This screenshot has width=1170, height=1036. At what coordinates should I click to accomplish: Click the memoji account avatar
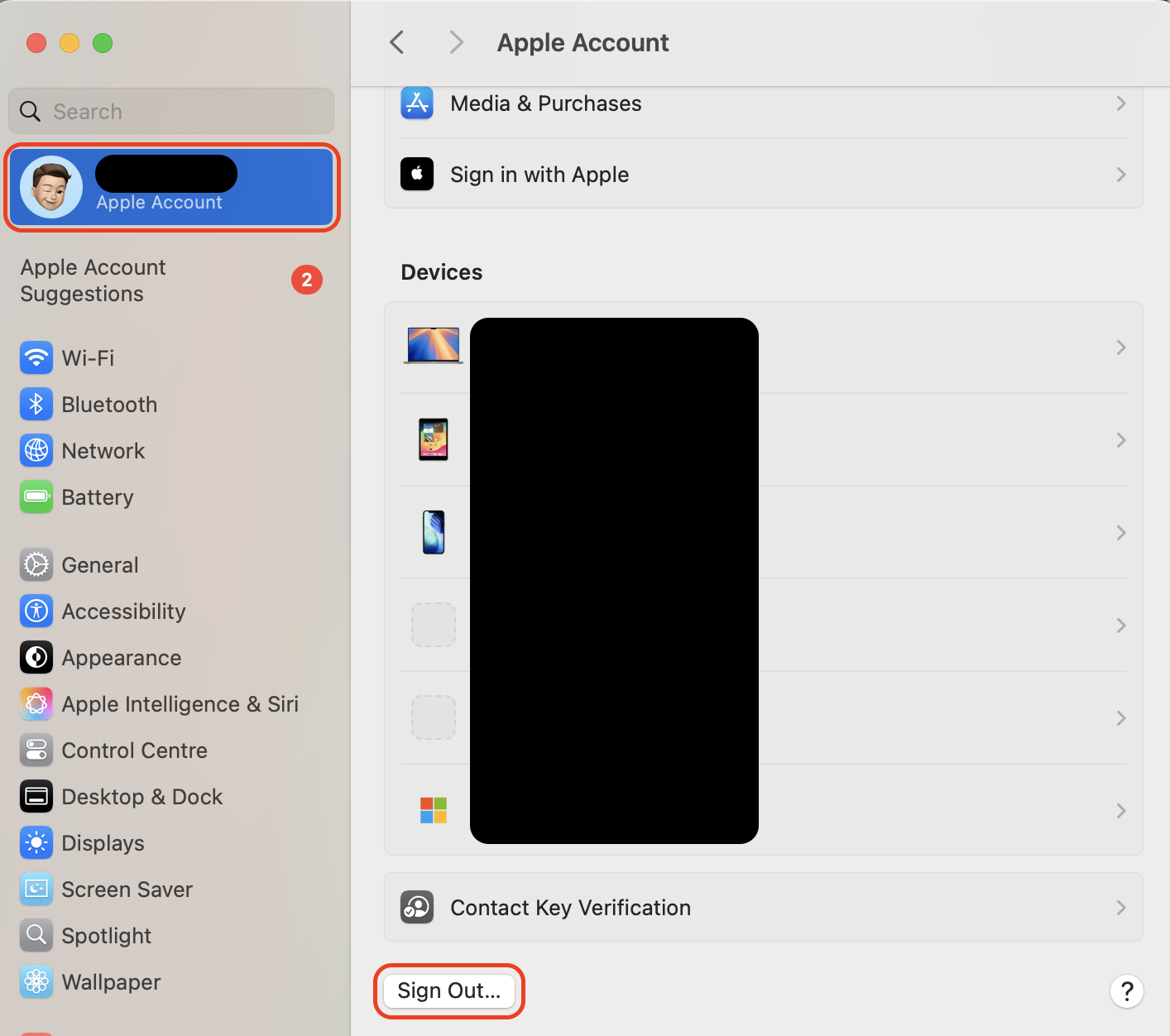coord(51,187)
